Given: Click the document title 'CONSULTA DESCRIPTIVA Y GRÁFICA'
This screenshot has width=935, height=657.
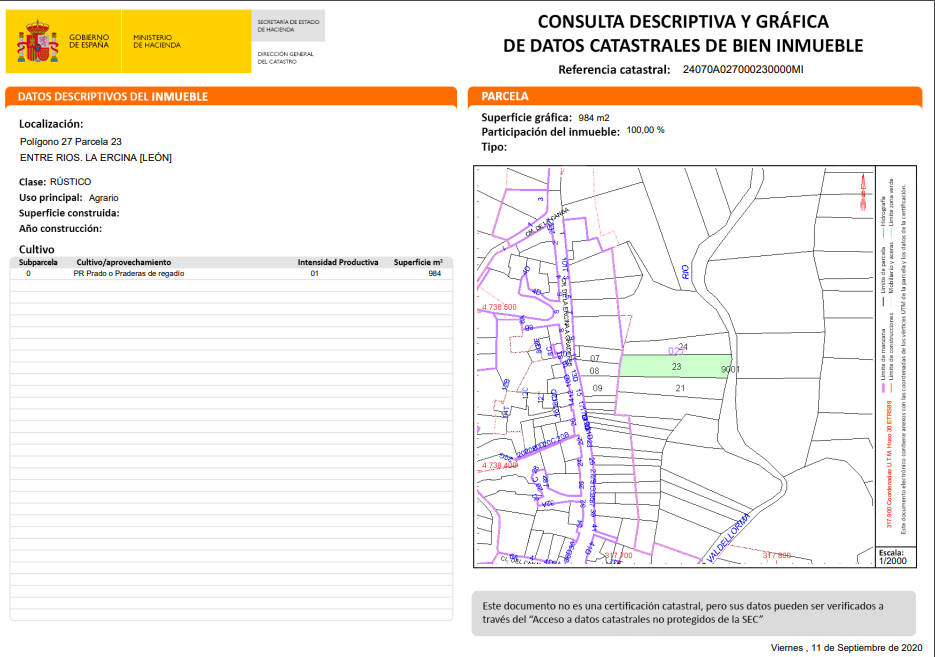Looking at the screenshot, I should coord(683,21).
